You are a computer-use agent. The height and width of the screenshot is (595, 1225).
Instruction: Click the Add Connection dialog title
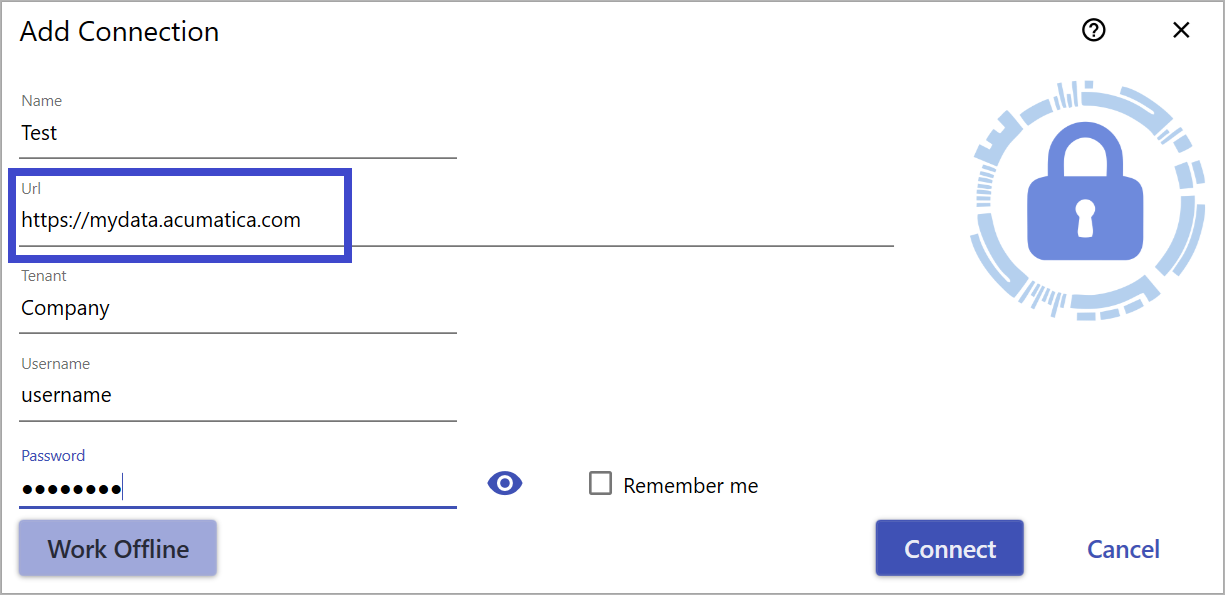[120, 32]
